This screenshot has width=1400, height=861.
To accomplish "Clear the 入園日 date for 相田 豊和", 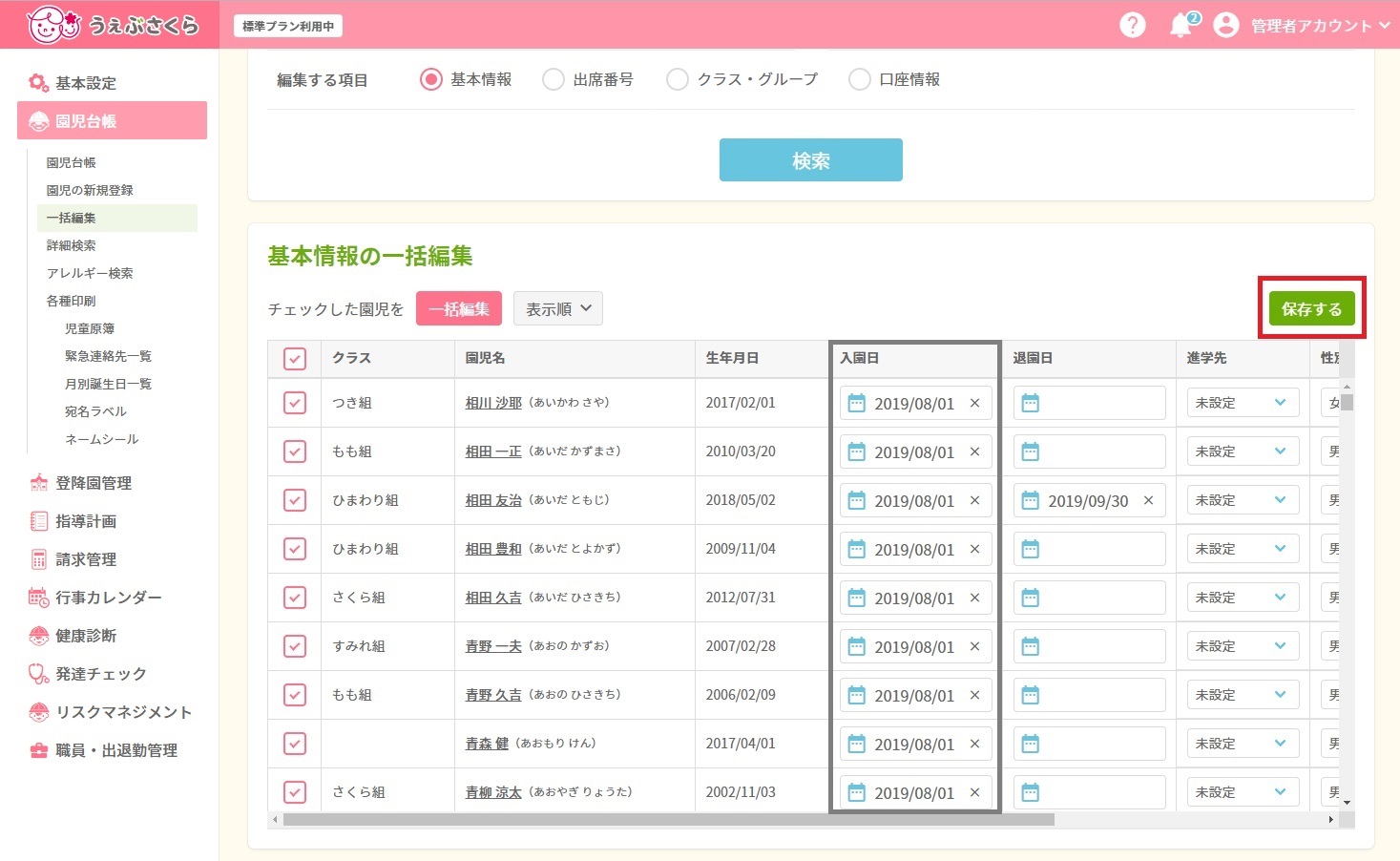I will (974, 549).
